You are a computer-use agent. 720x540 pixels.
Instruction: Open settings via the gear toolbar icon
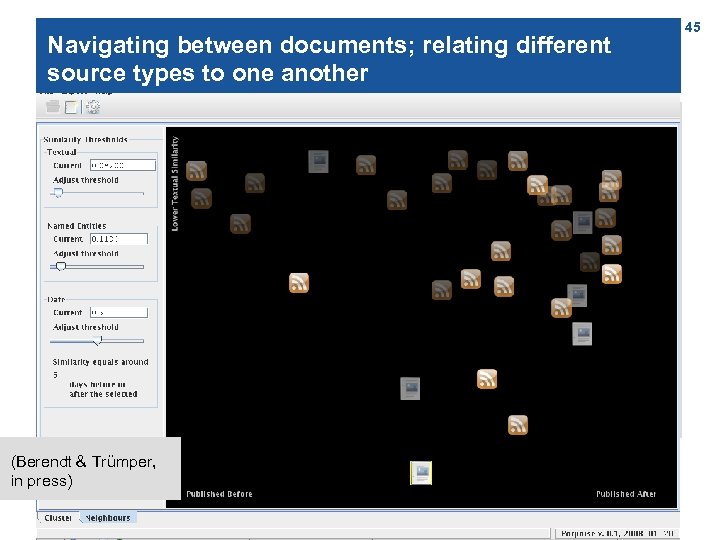tap(93, 107)
